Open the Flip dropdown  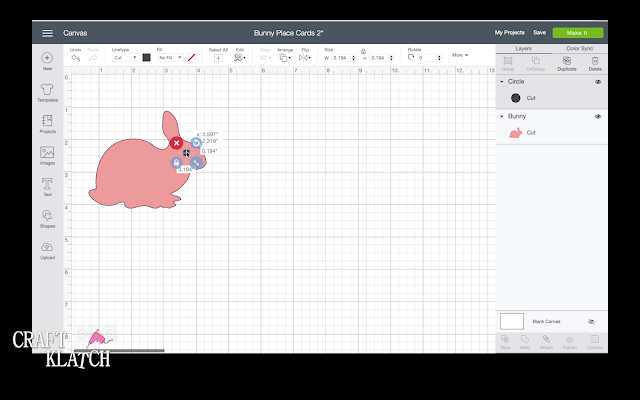(304, 58)
